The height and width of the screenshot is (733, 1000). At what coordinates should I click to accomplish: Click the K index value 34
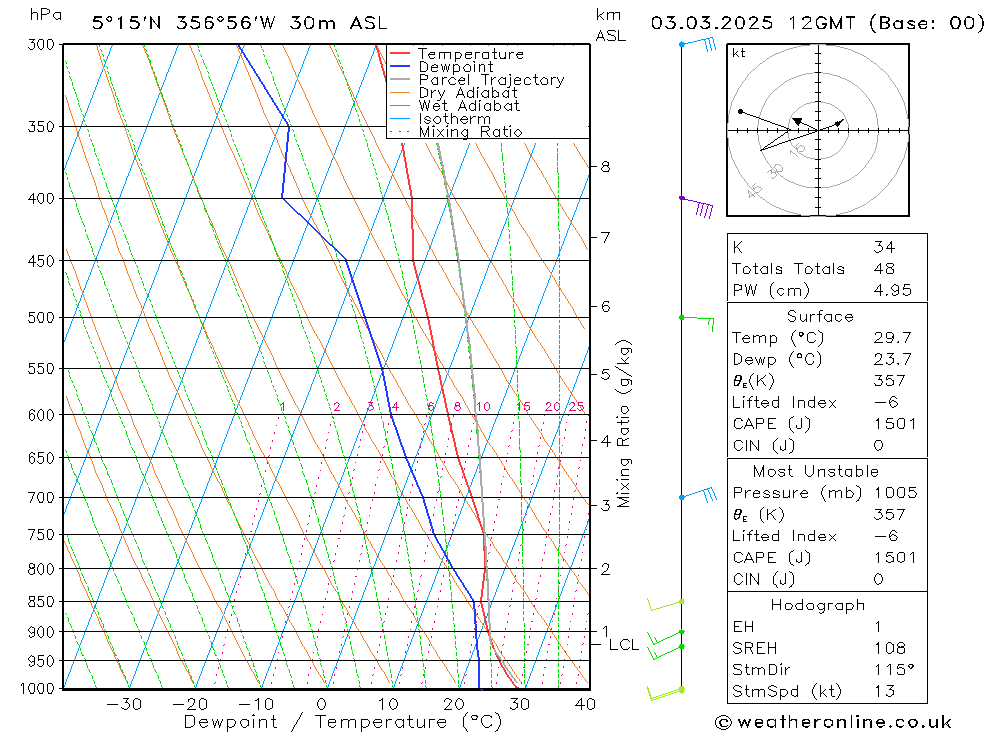[x=885, y=247]
